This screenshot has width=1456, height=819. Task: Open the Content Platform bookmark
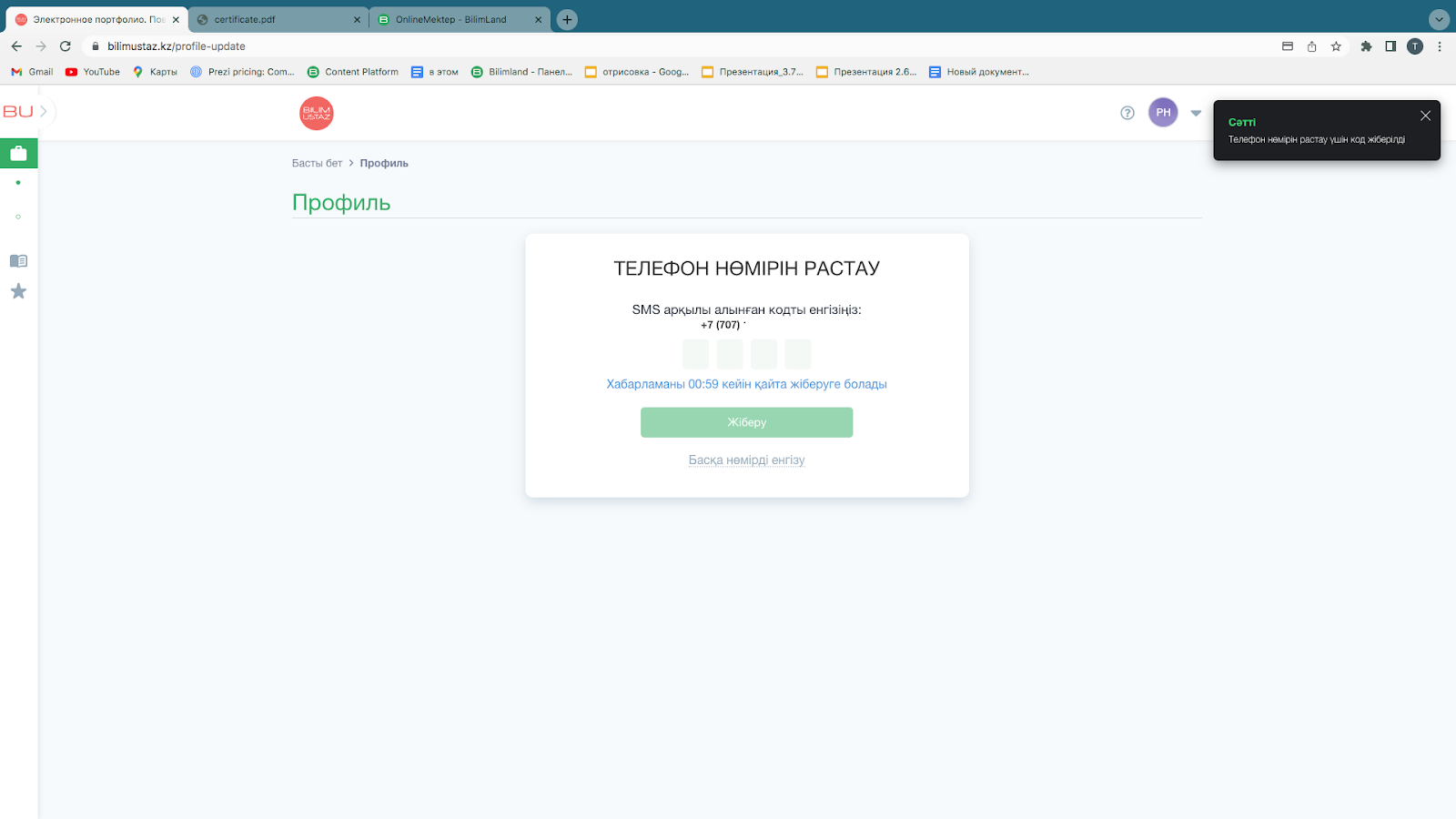pyautogui.click(x=353, y=72)
